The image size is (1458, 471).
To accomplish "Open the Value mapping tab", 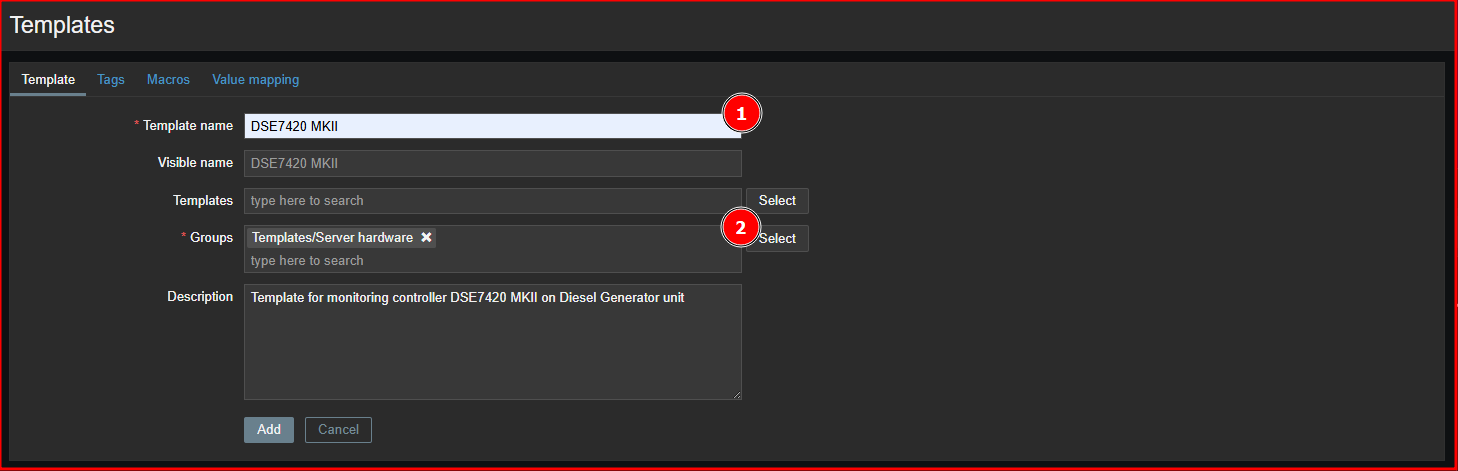I will (255, 80).
